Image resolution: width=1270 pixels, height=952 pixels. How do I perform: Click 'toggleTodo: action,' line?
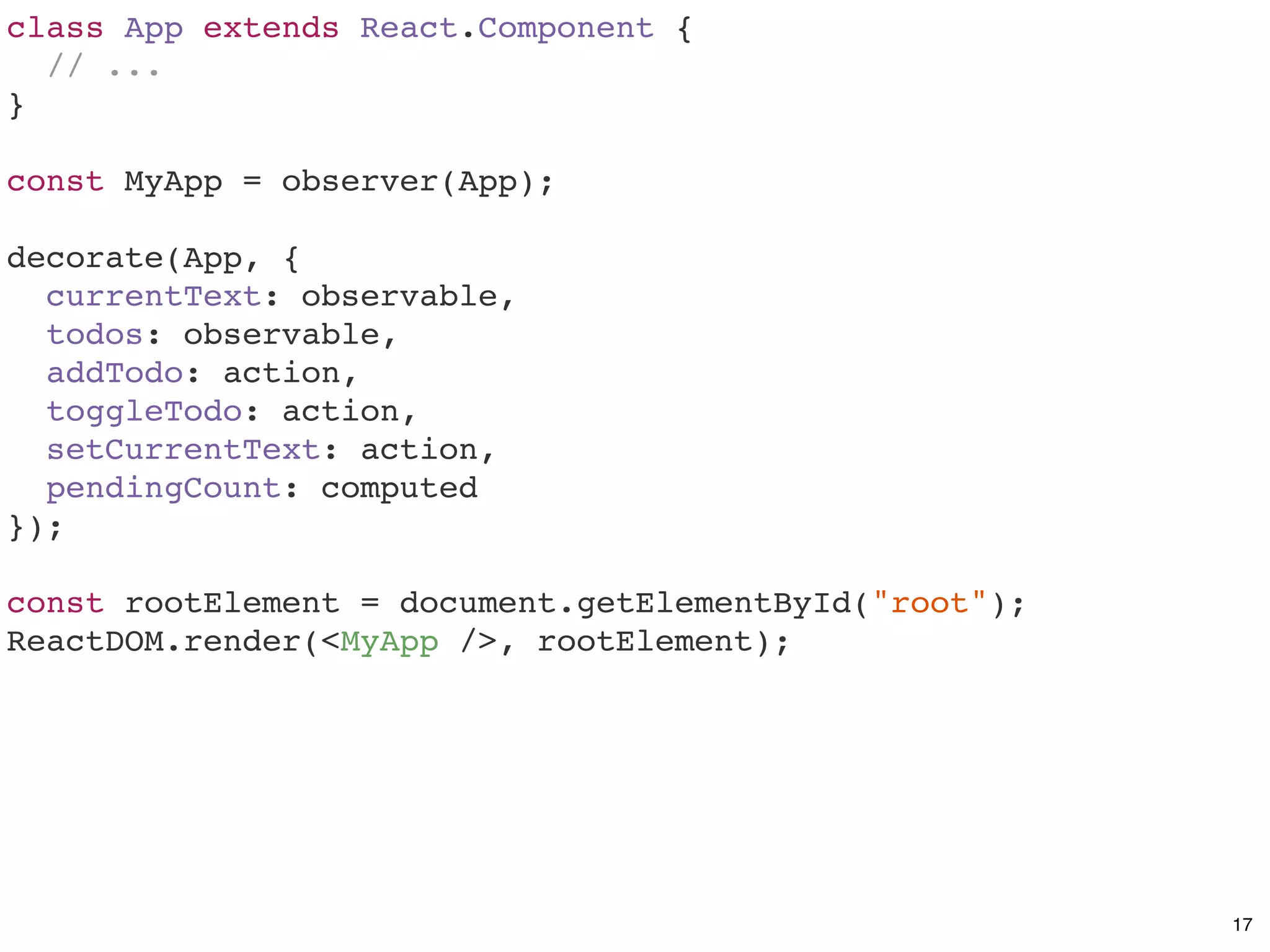[231, 412]
